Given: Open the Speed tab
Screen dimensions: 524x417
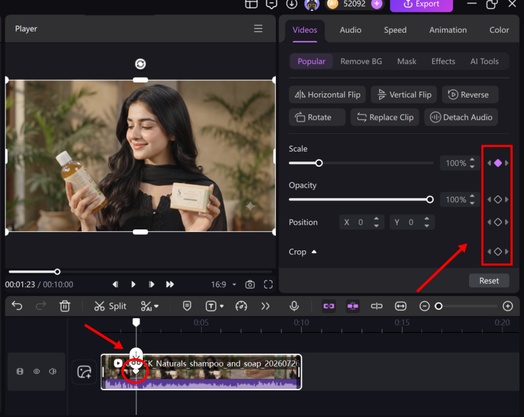Looking at the screenshot, I should [395, 30].
